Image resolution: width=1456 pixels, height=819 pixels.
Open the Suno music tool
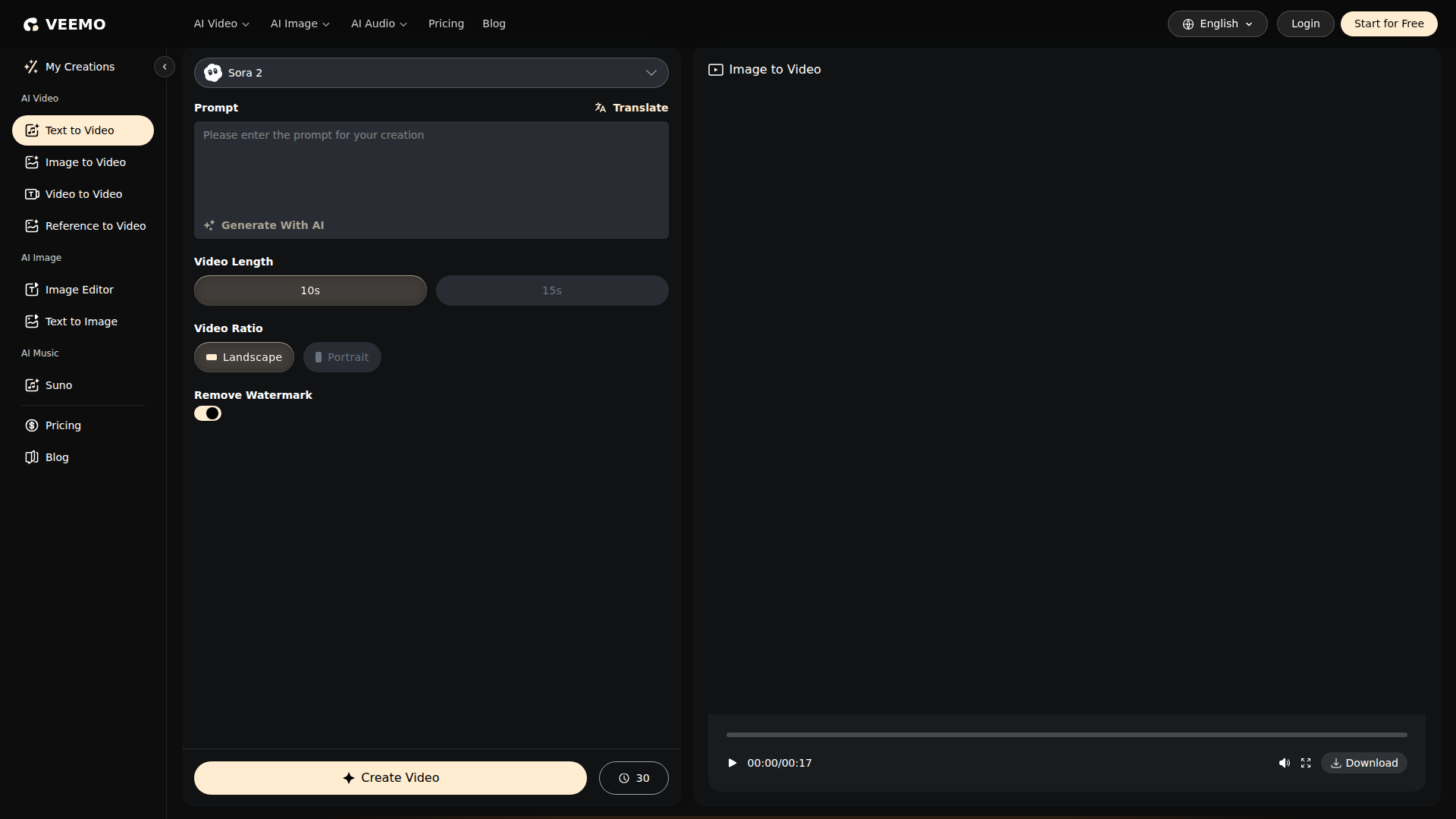(58, 385)
